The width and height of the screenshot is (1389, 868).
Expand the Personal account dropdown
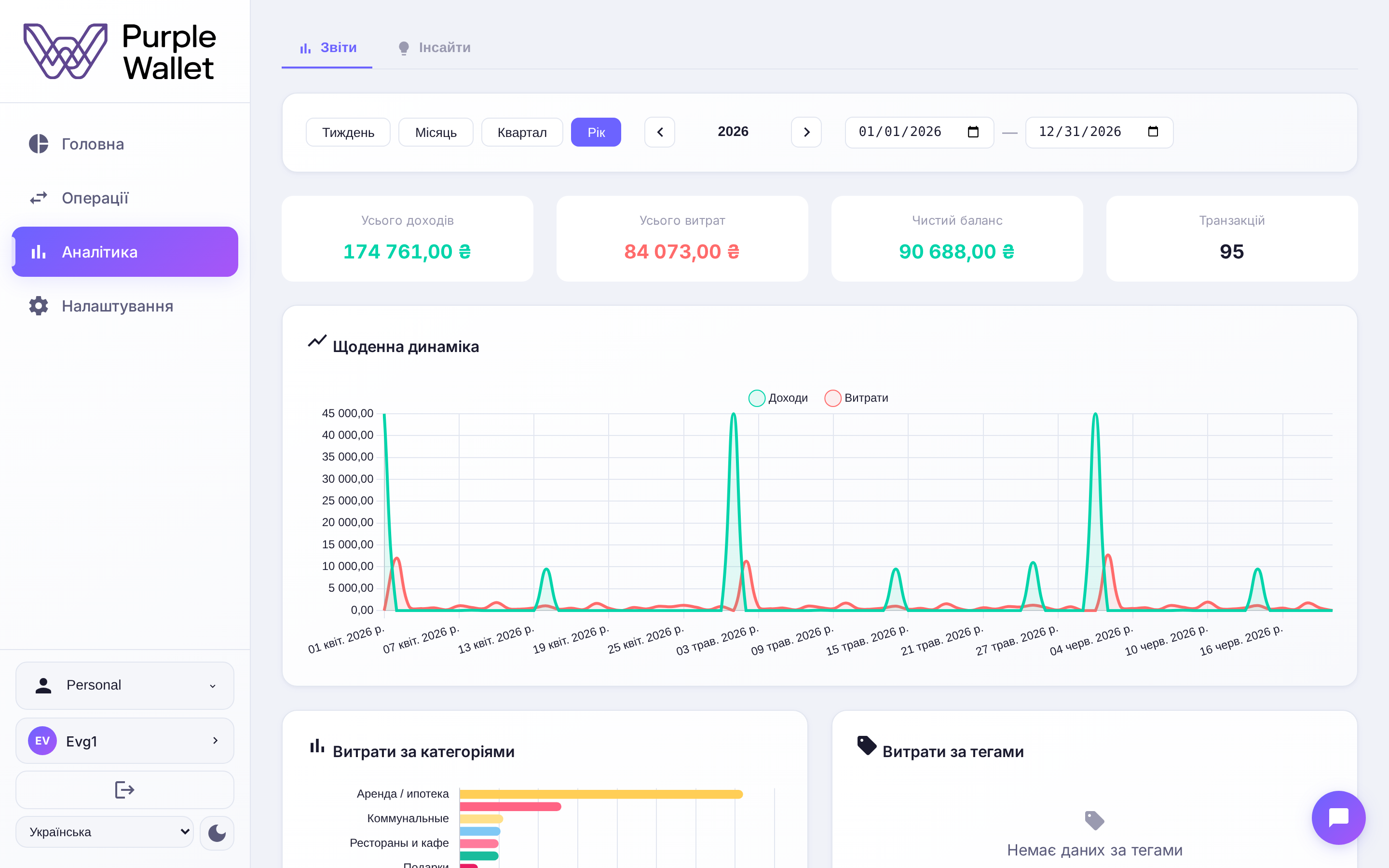pos(124,685)
